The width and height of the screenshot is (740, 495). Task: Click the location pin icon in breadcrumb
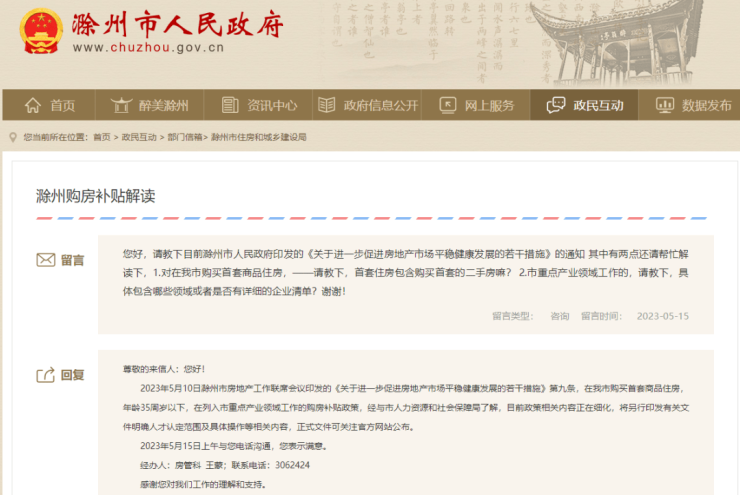click(x=13, y=137)
